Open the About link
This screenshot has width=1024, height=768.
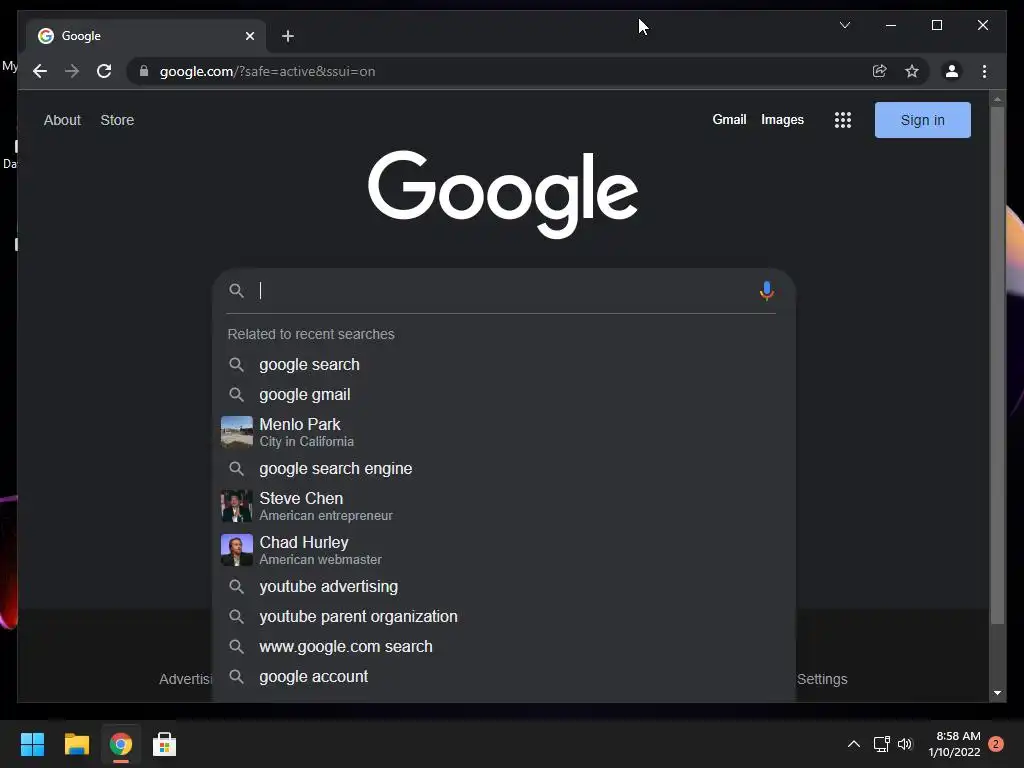click(x=62, y=120)
